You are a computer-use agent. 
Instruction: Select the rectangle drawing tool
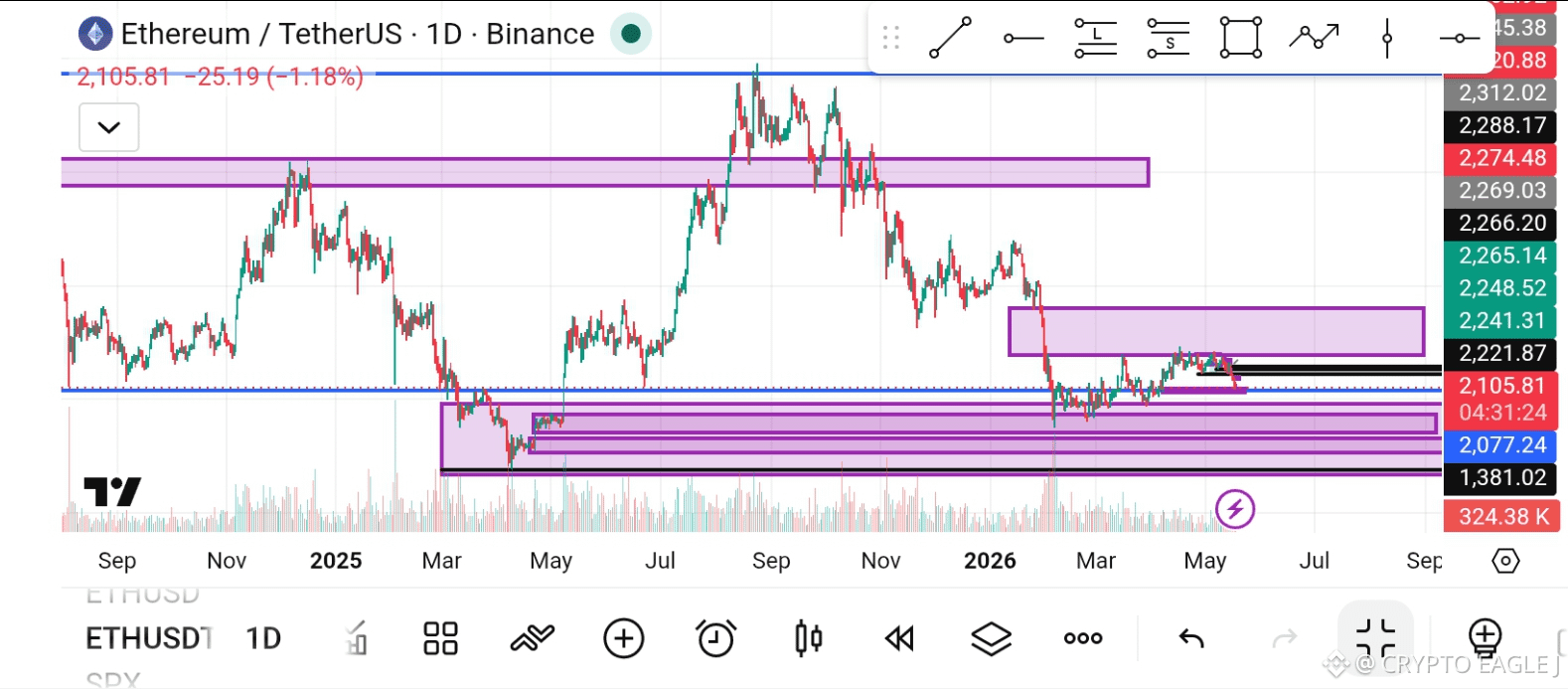pyautogui.click(x=1241, y=38)
